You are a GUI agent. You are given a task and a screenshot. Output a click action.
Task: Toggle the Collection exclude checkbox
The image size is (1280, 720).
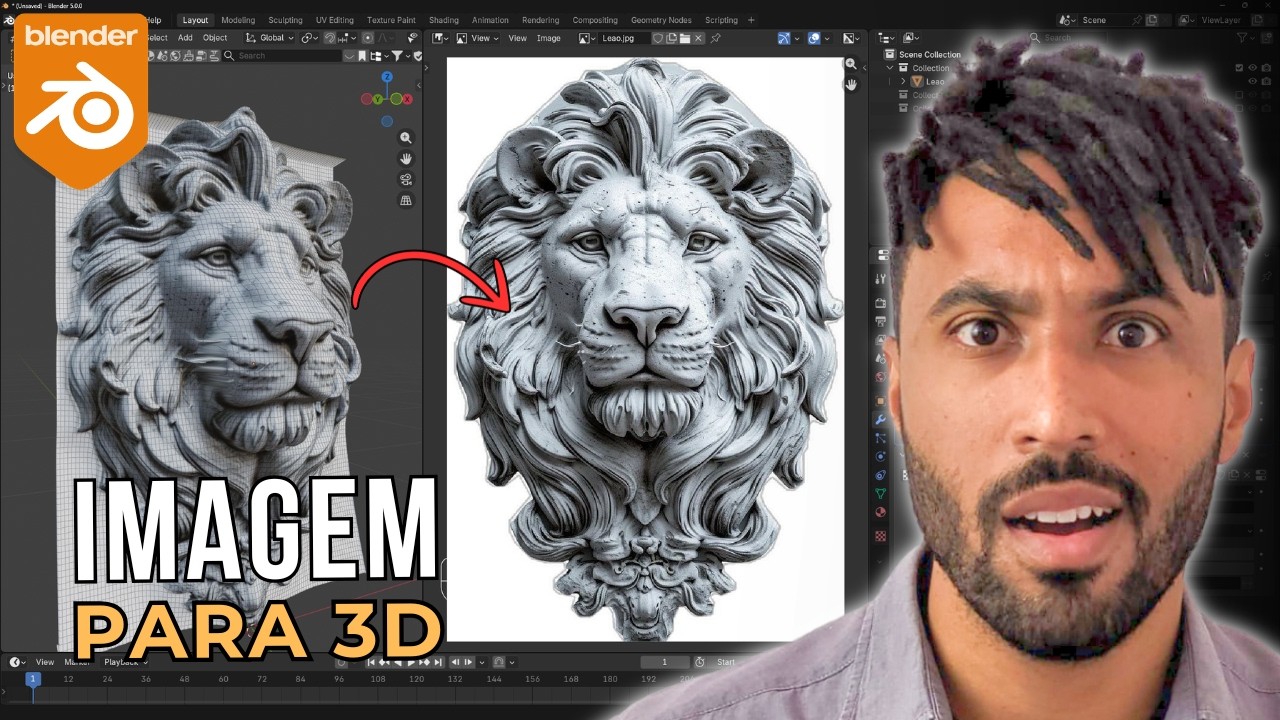(x=1239, y=68)
